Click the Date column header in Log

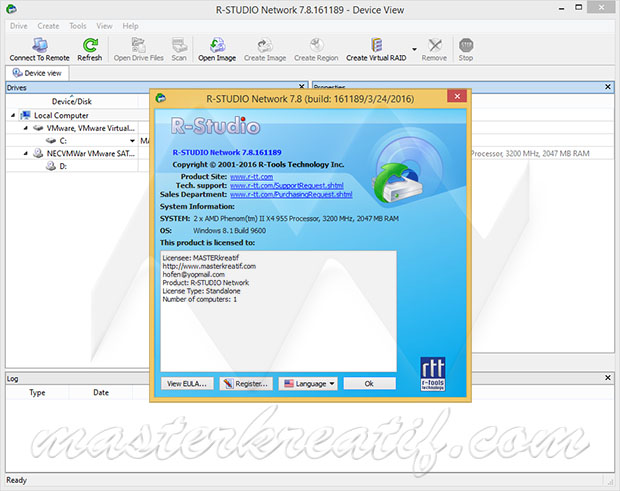[x=101, y=393]
